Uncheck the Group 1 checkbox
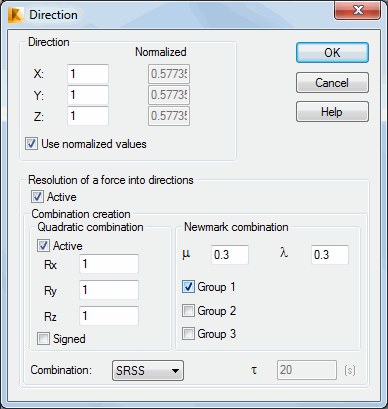Viewport: 388px width, 409px height. (x=188, y=287)
